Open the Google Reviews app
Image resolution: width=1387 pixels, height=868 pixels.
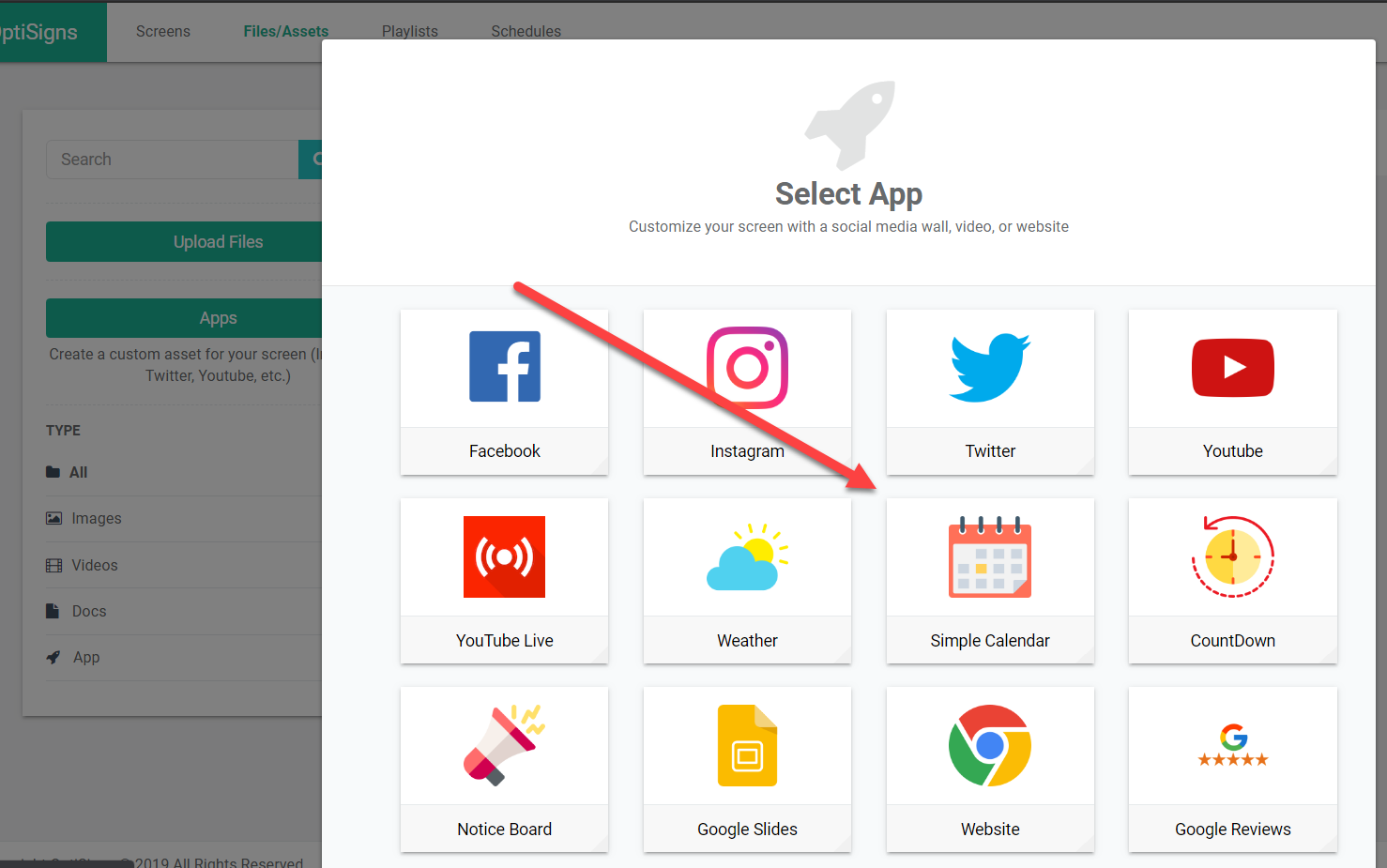tap(1232, 769)
